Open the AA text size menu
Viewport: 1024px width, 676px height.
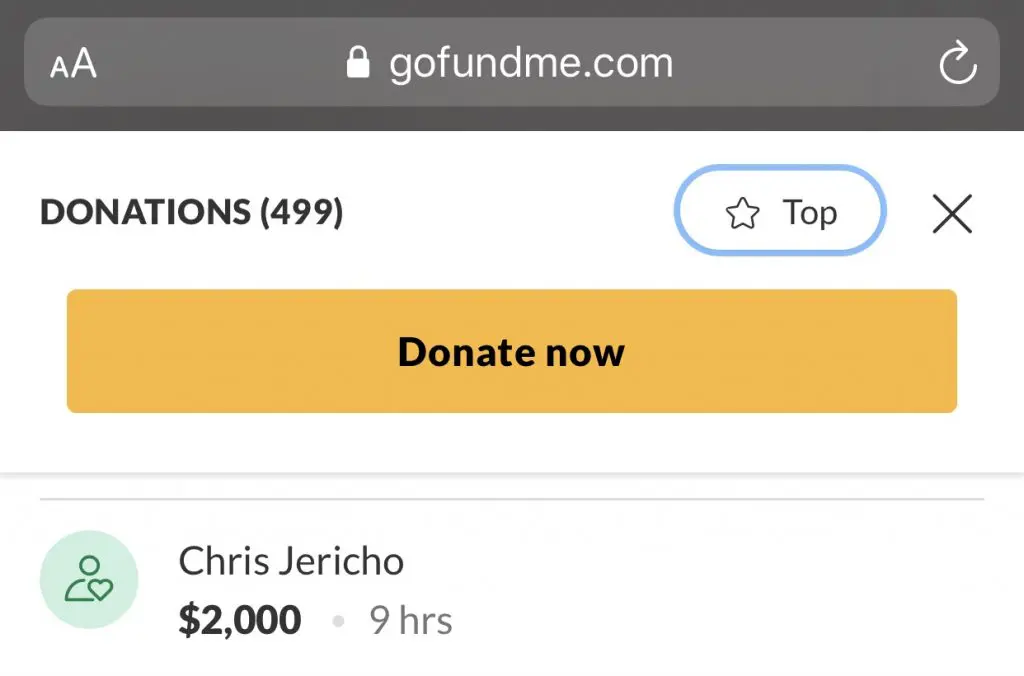point(73,65)
